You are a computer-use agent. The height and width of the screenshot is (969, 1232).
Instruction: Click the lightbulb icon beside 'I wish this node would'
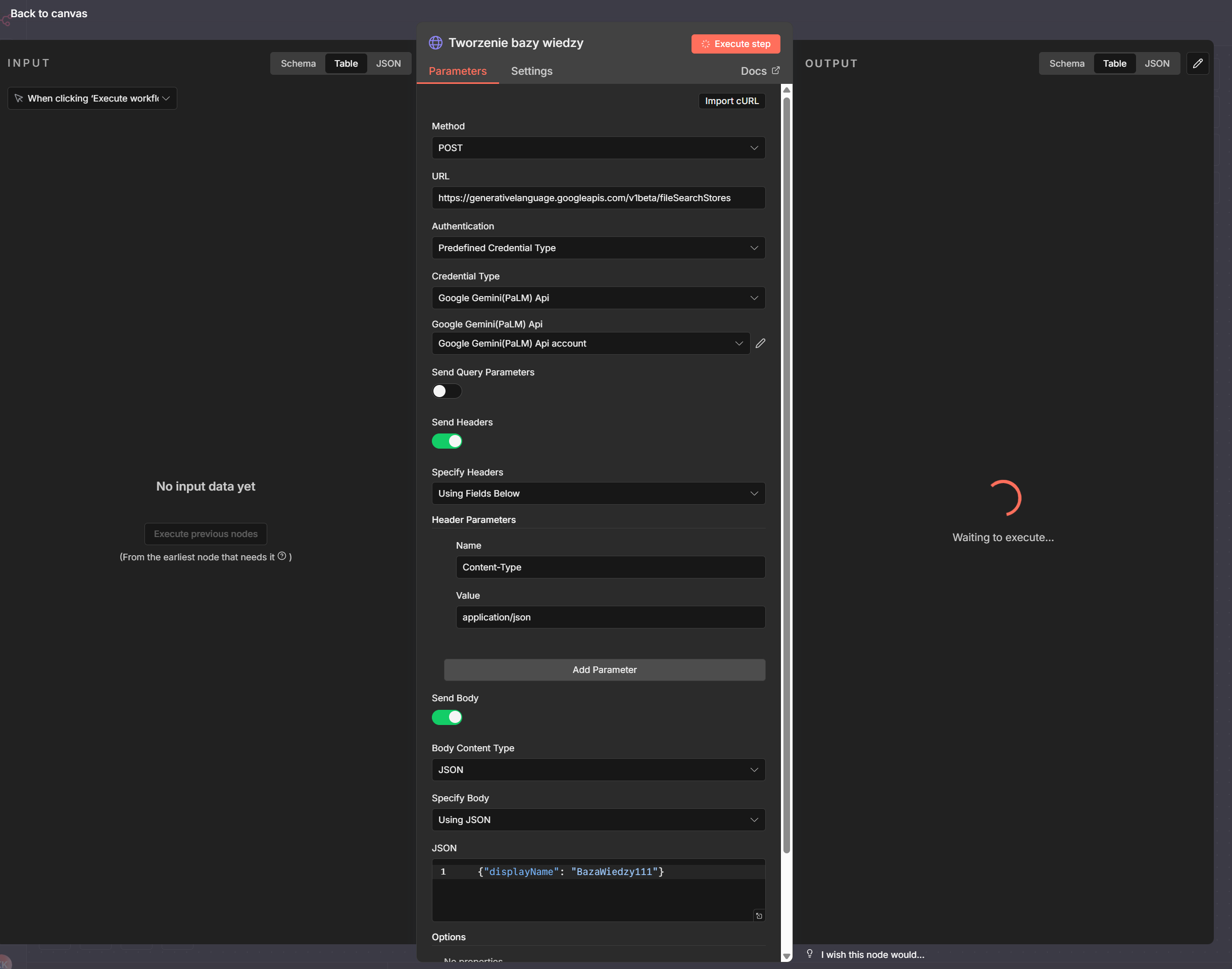[809, 954]
